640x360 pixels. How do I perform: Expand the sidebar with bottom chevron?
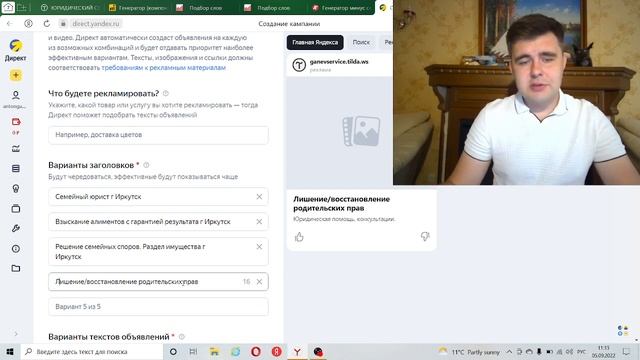click(x=16, y=334)
